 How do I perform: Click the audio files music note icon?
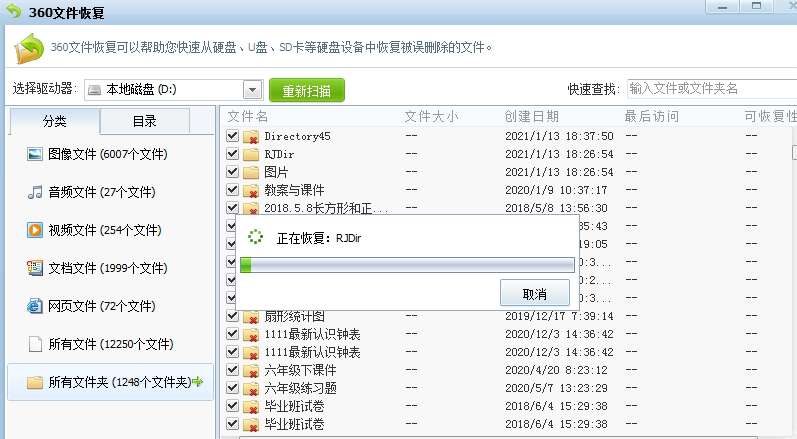click(35, 191)
